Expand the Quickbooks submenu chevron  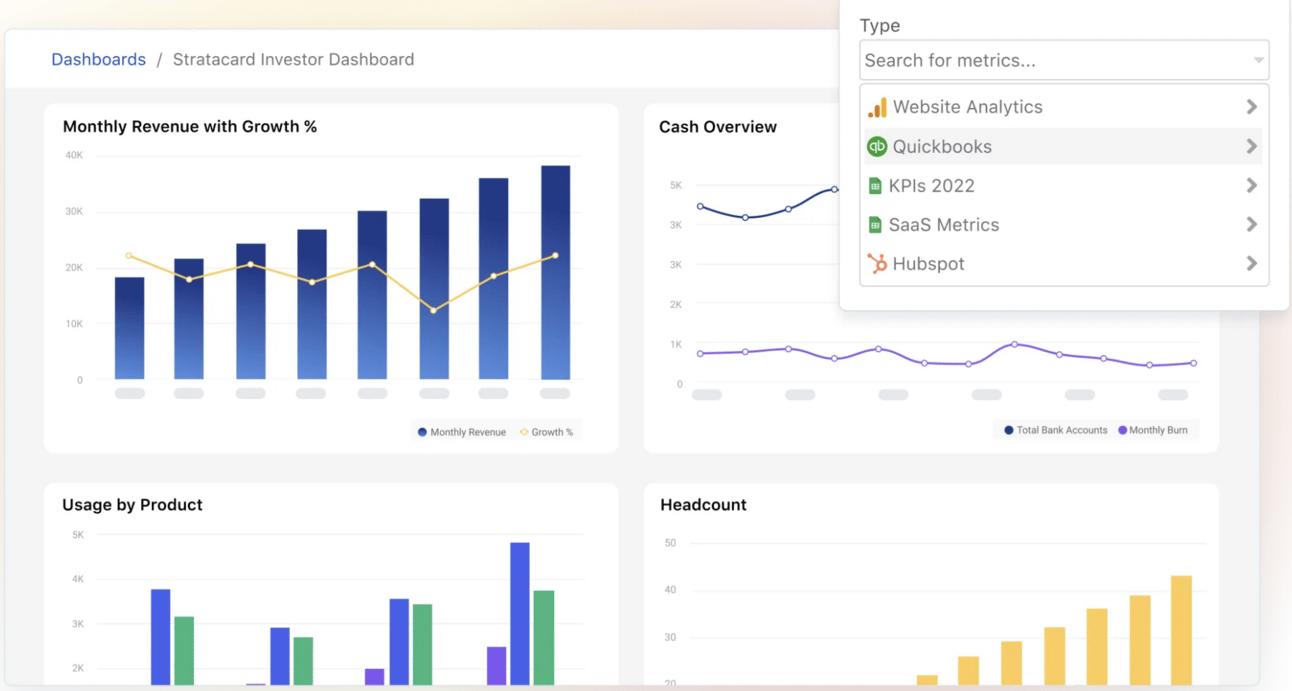coord(1251,146)
